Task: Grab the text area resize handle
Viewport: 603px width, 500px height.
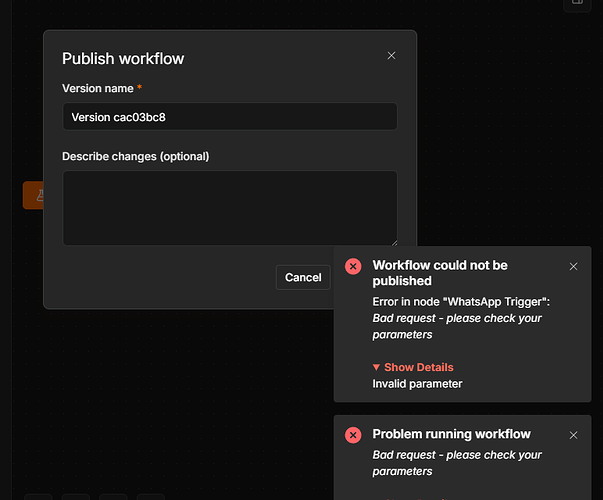Action: click(x=394, y=243)
